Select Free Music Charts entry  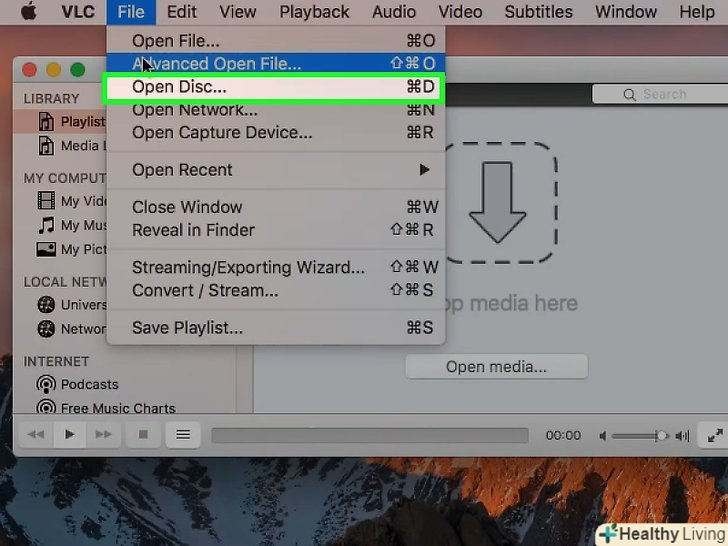tap(118, 408)
